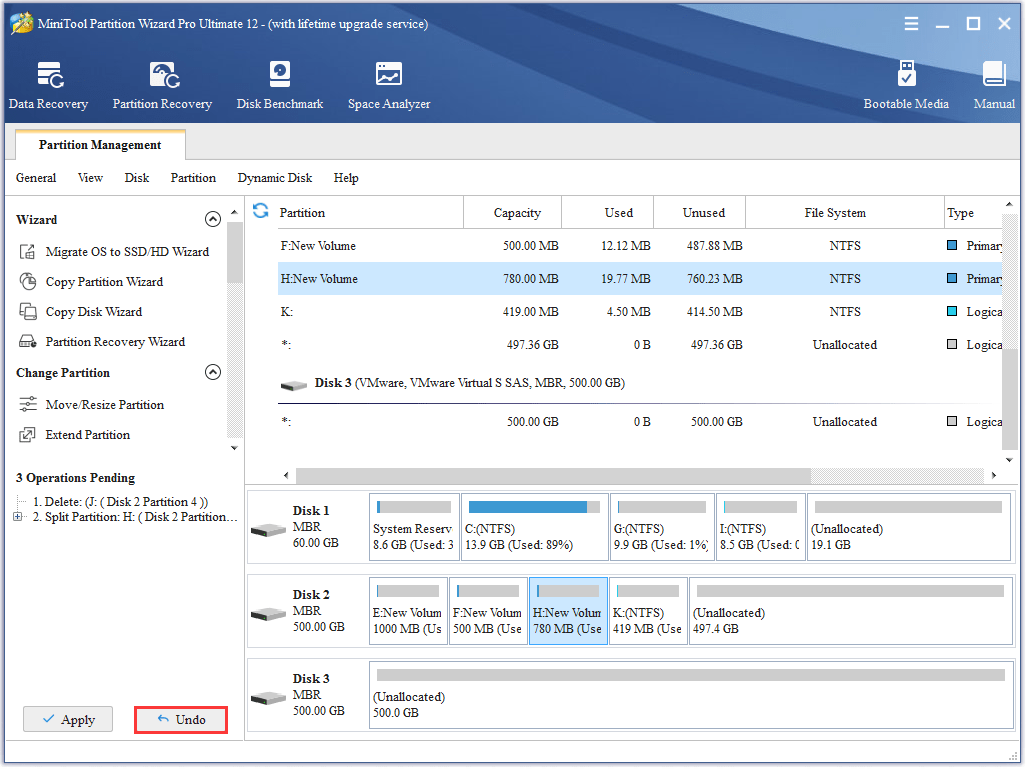Refresh the partition list
Image resolution: width=1026 pixels, height=769 pixels.
point(260,212)
